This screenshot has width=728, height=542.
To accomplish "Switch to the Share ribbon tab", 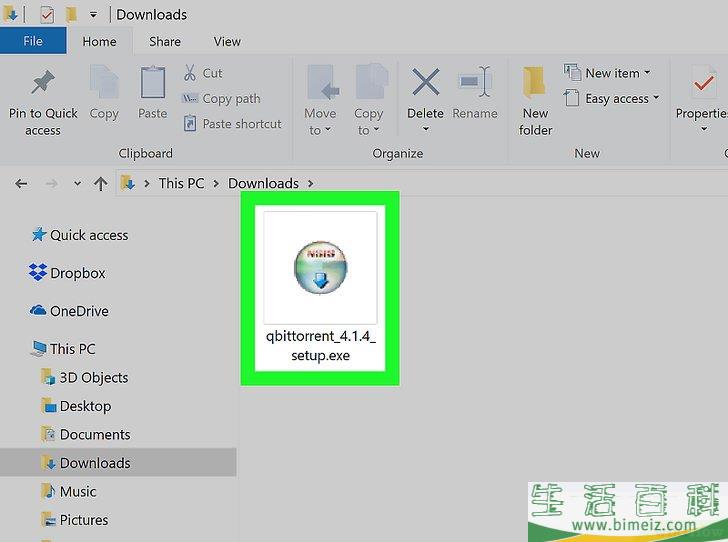I will point(165,41).
